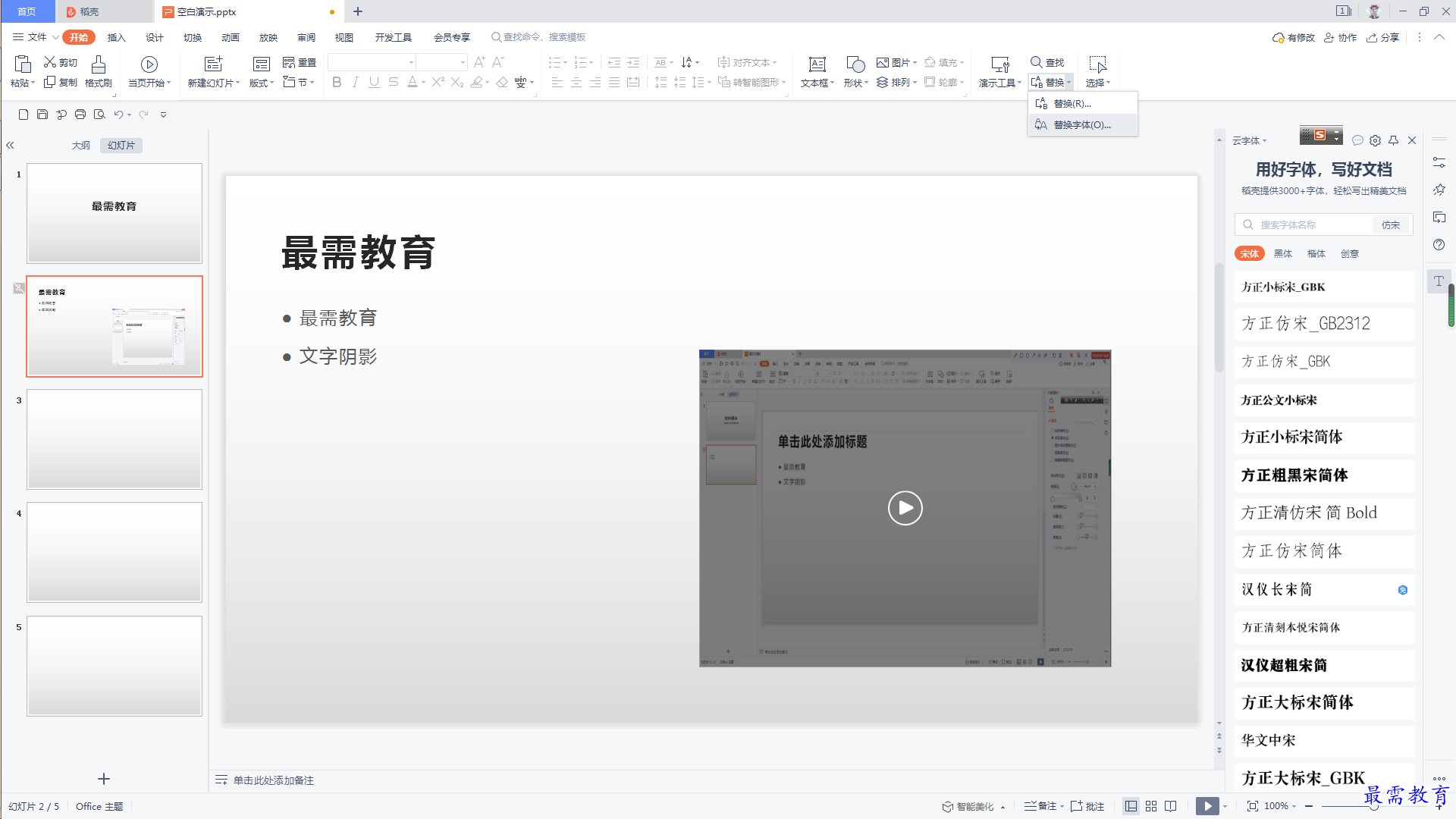
Task: Collapse the slide thumbnail pane
Action: pos(10,145)
